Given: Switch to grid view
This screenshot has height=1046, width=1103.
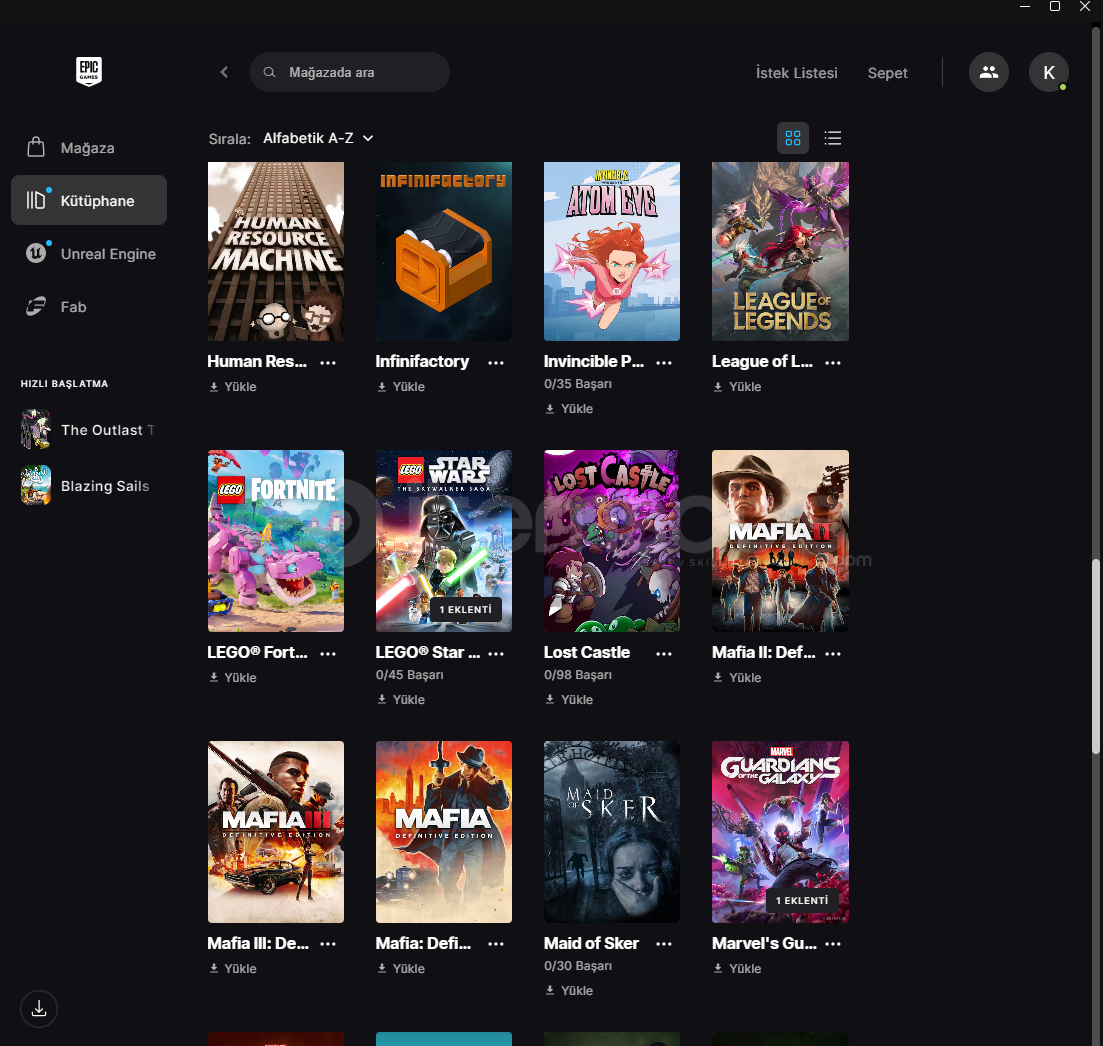Looking at the screenshot, I should pyautogui.click(x=793, y=138).
